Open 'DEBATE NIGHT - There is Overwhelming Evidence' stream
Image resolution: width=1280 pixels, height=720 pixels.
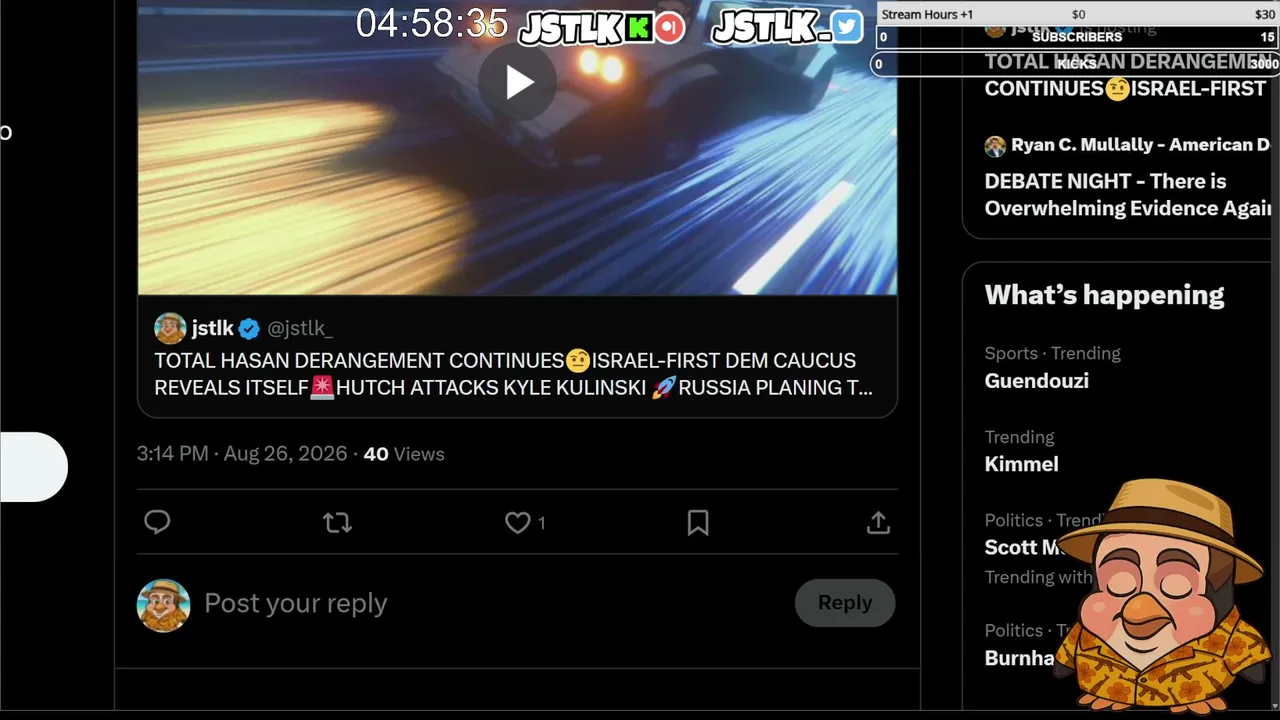(x=1128, y=194)
